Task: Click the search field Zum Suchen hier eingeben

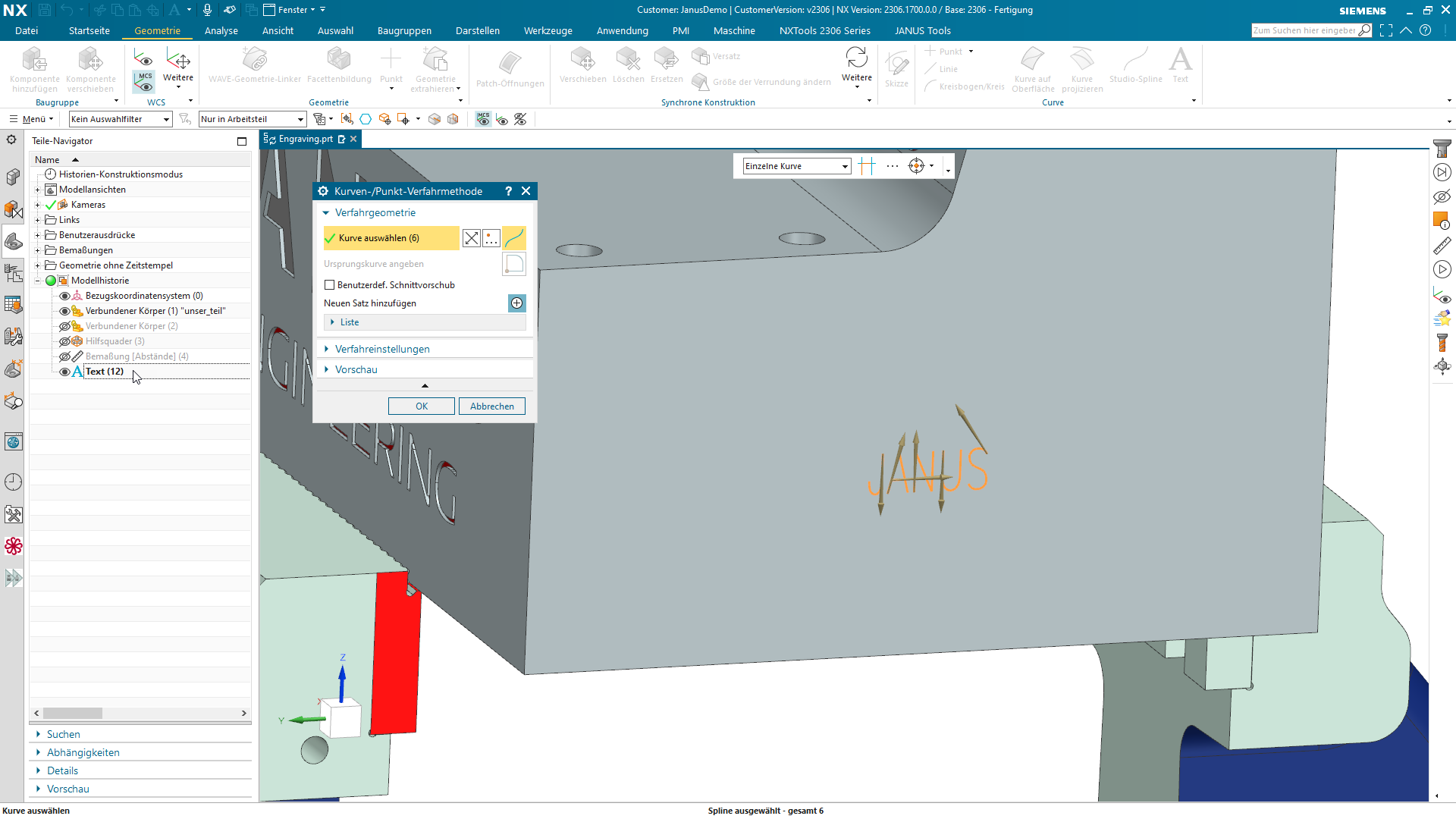Action: point(1304,30)
